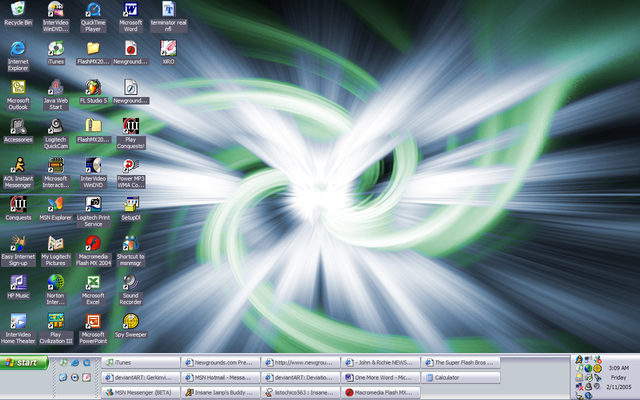Switch to The Super Flash Bros... taskbar window
This screenshot has height=400, width=640.
460,362
